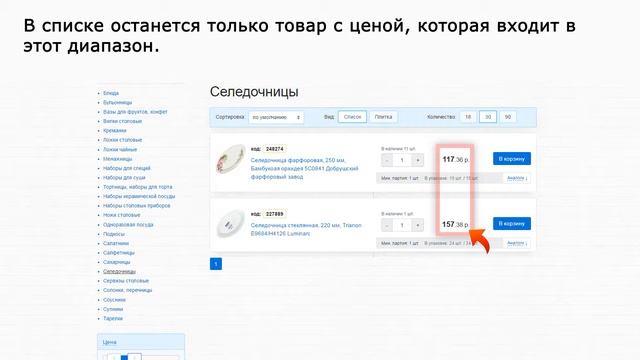Click the product code 248274

tap(275, 149)
